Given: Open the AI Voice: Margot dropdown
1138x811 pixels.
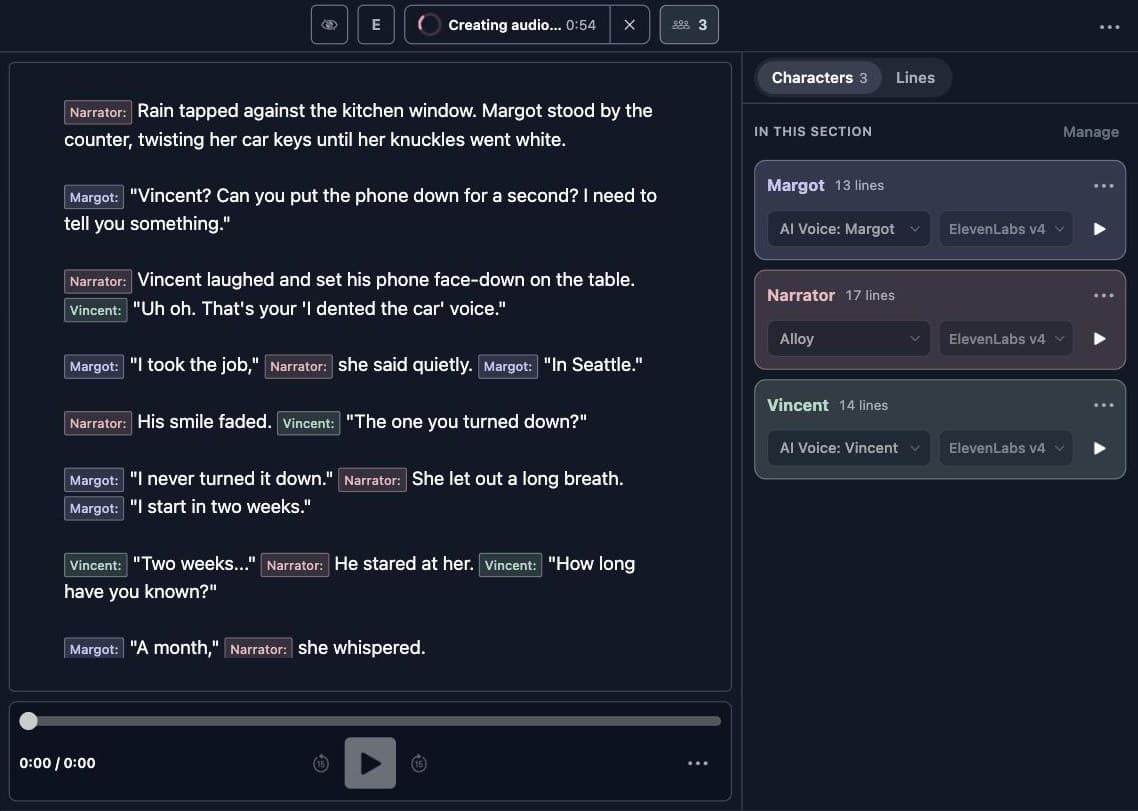Looking at the screenshot, I should 848,229.
